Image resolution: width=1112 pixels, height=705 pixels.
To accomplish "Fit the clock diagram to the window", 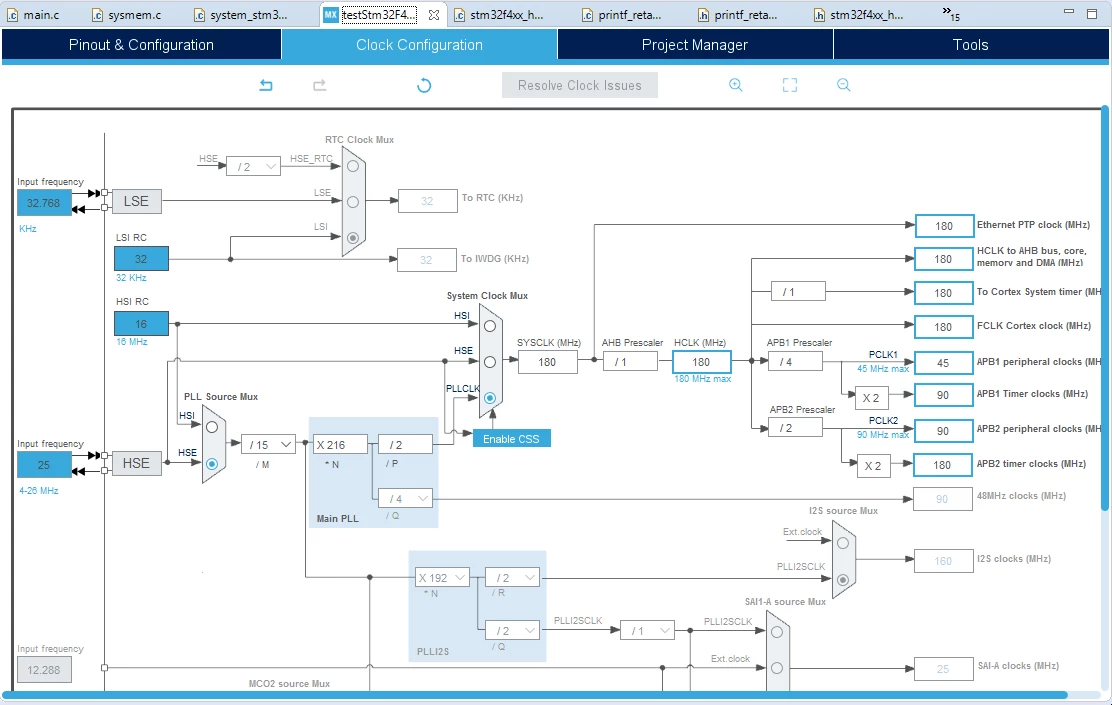I will 790,85.
